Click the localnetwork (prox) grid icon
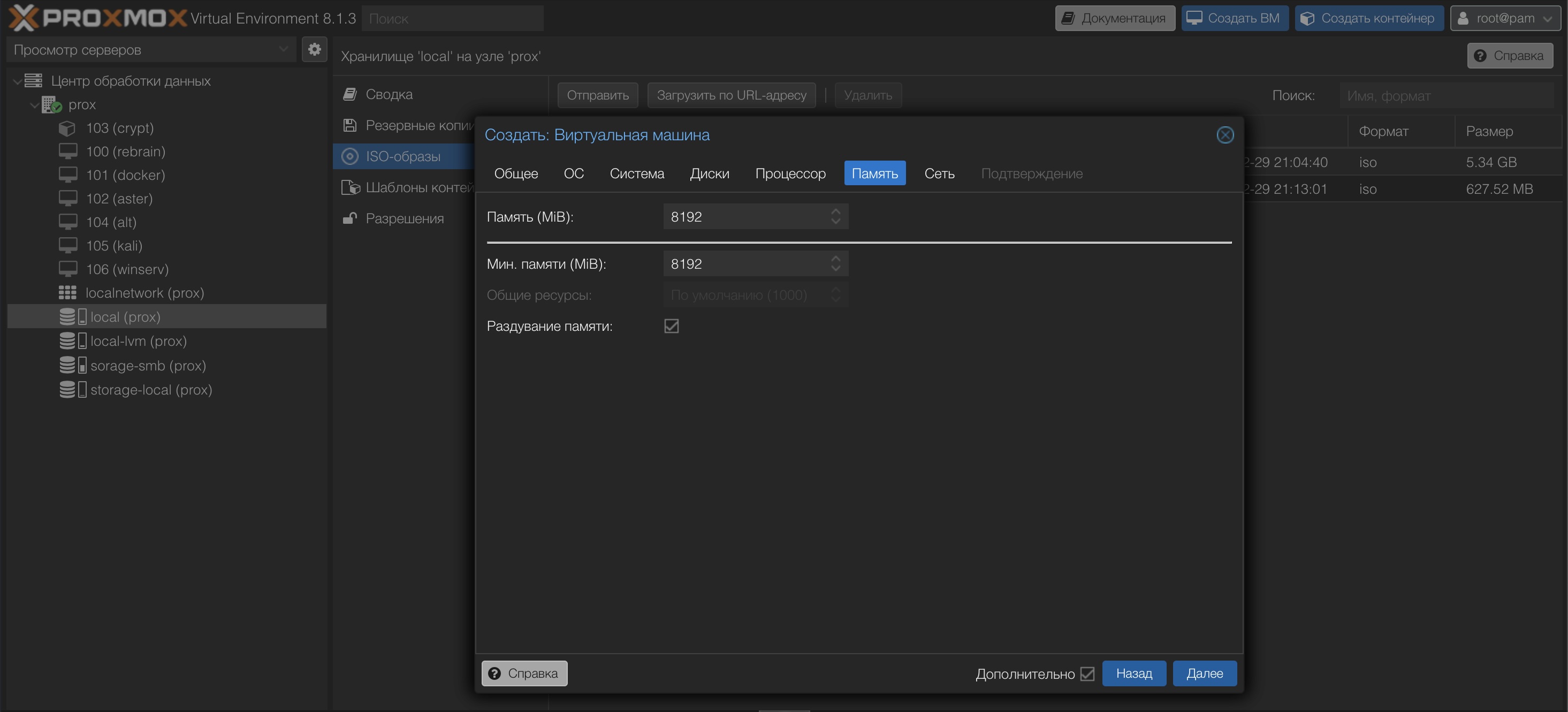The image size is (1568, 712). click(x=67, y=293)
